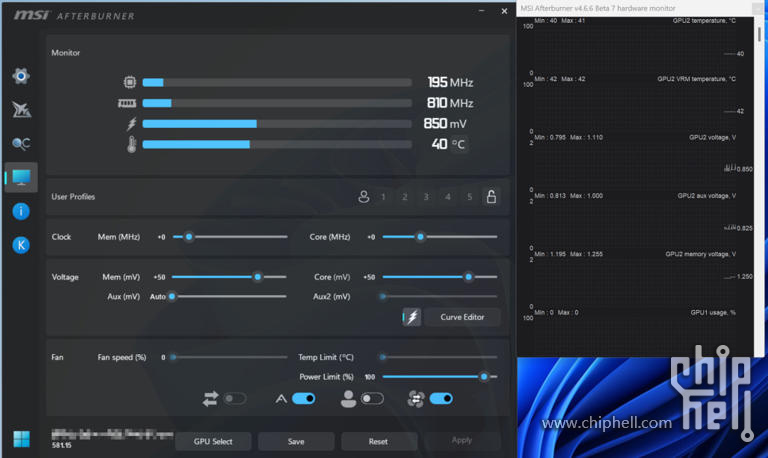Launch the OC Scanner sidebar icon
Image resolution: width=768 pixels, height=458 pixels.
coord(21,143)
